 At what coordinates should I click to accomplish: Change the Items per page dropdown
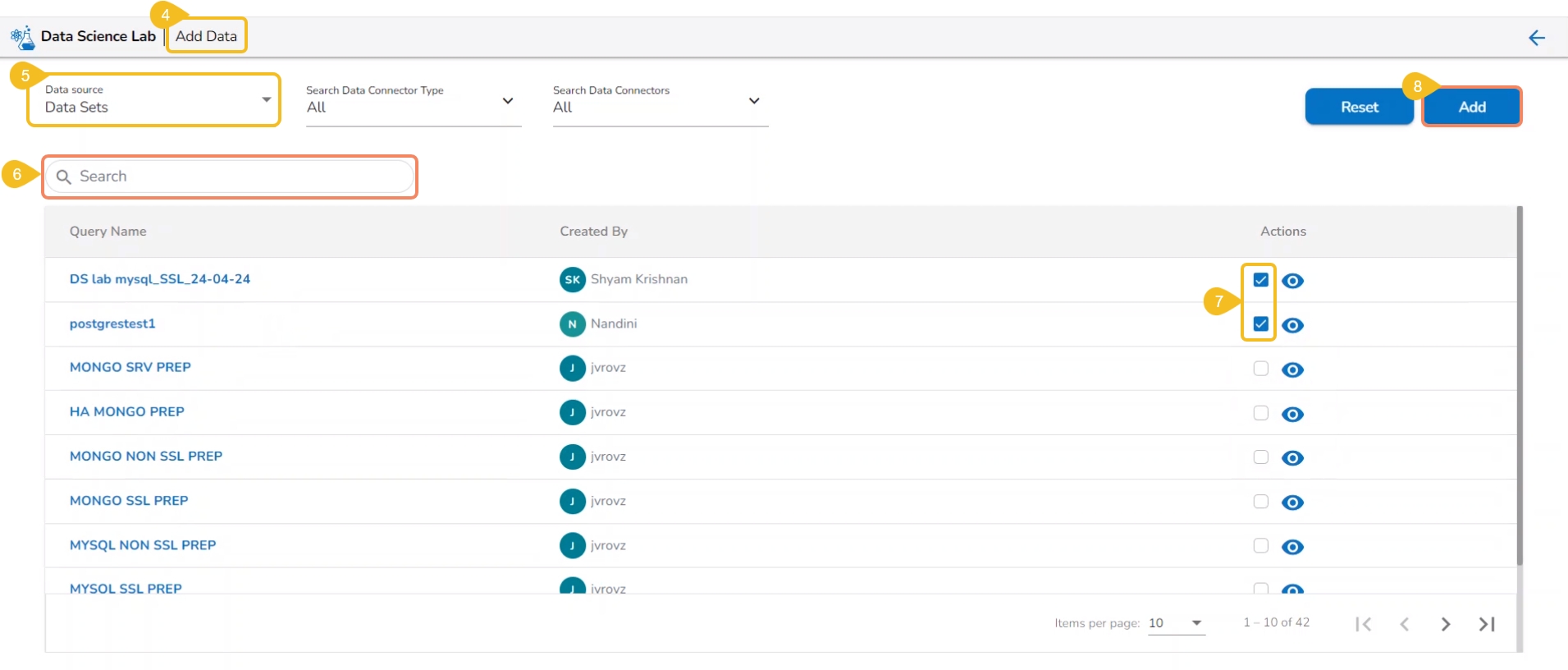[x=1176, y=623]
